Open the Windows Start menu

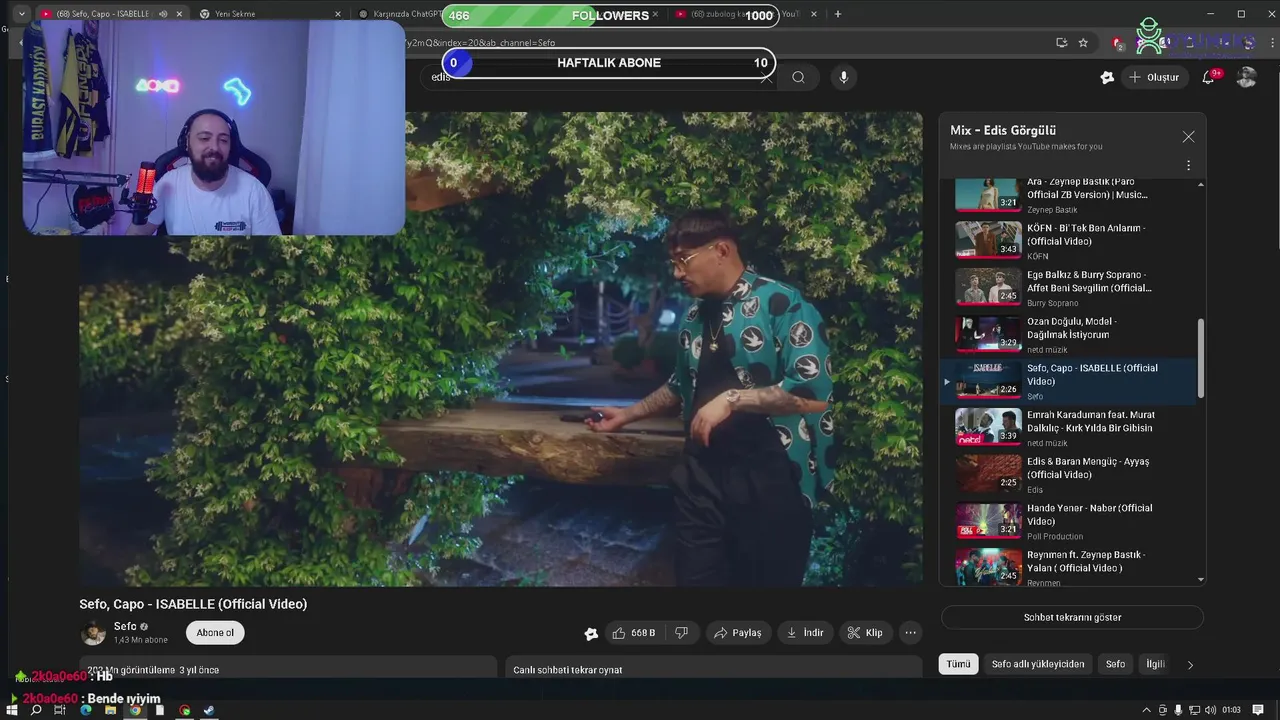(x=12, y=710)
